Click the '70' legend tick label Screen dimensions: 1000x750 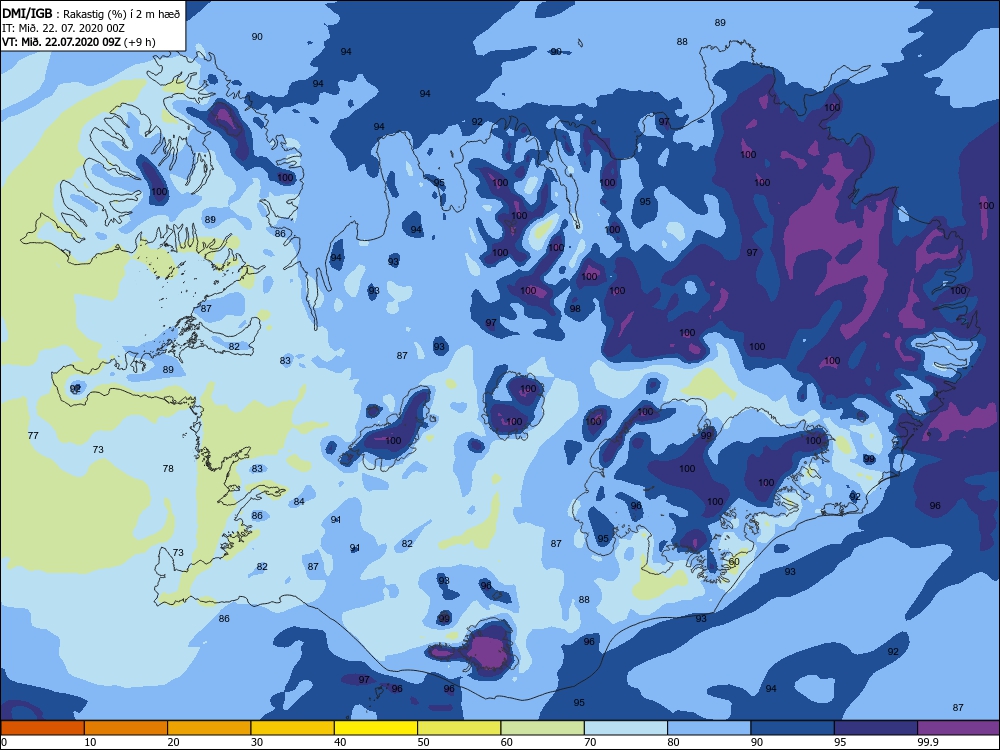590,742
